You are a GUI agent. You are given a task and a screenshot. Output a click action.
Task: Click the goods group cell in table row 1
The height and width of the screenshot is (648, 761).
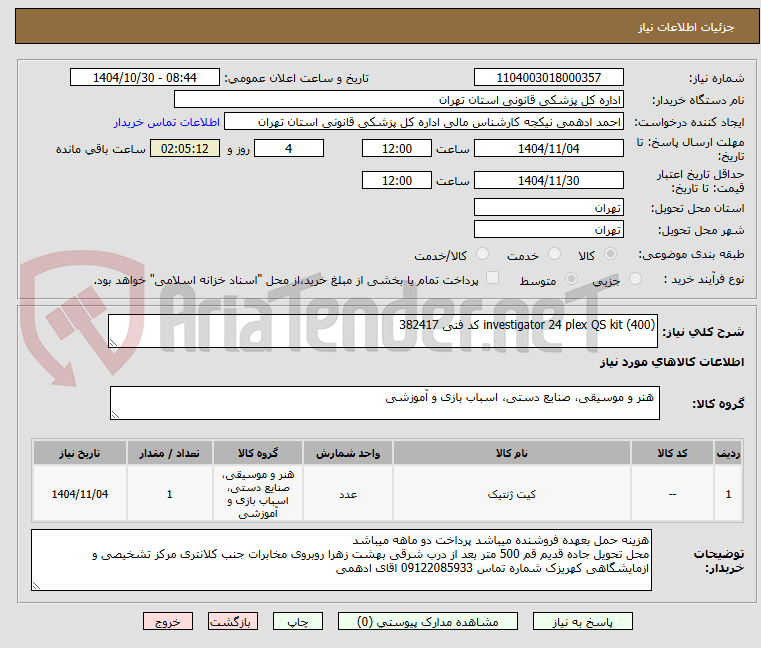coord(258,494)
